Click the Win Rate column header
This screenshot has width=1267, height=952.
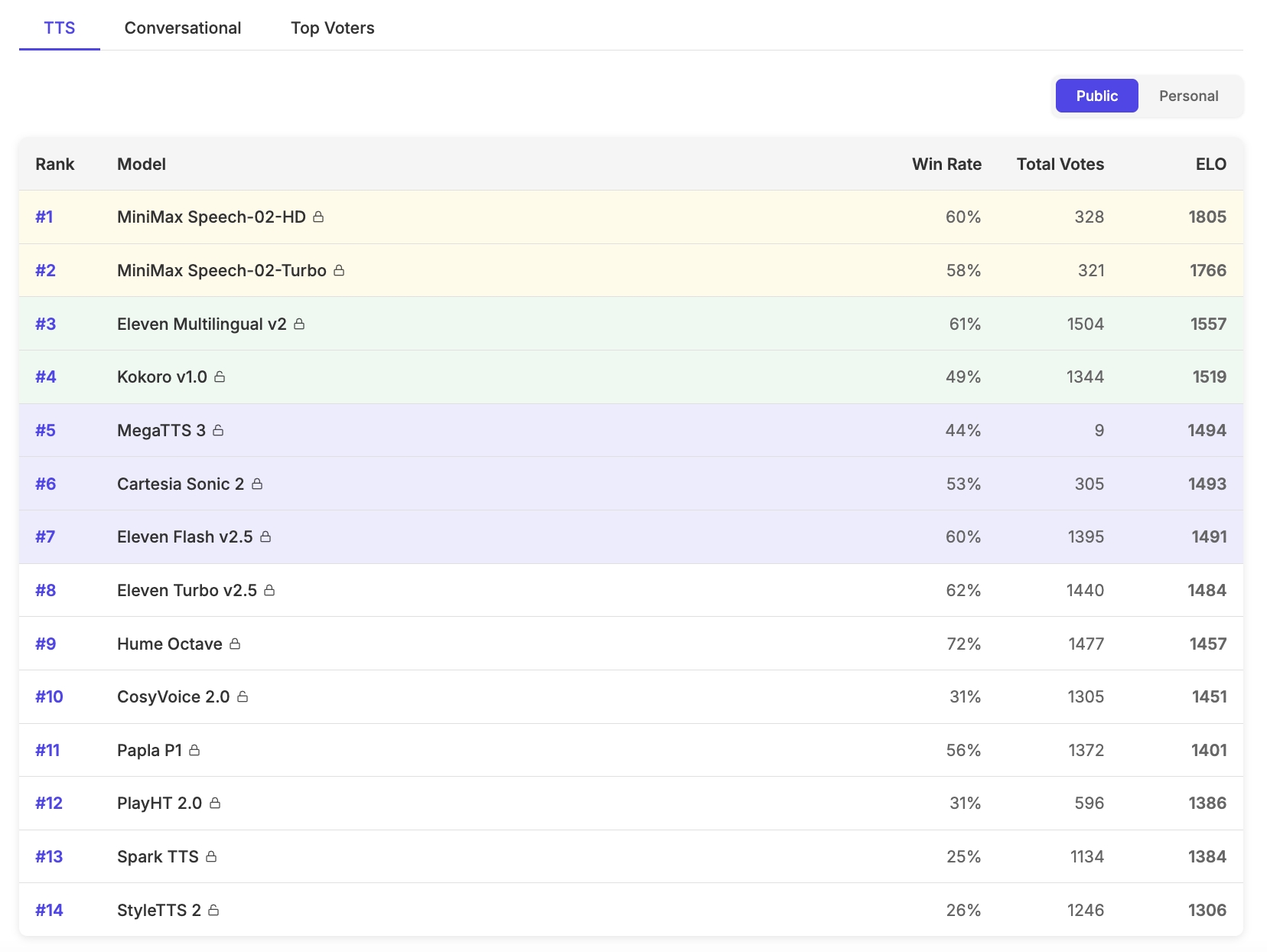[946, 164]
